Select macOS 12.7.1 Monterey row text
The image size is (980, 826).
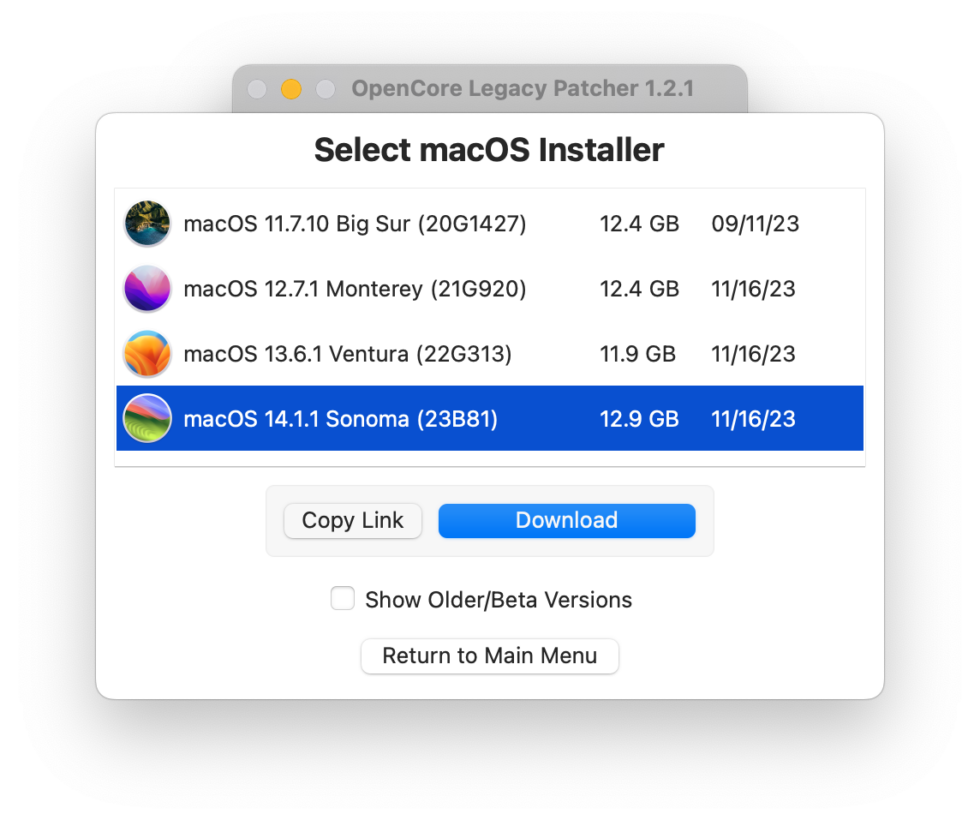pos(354,289)
